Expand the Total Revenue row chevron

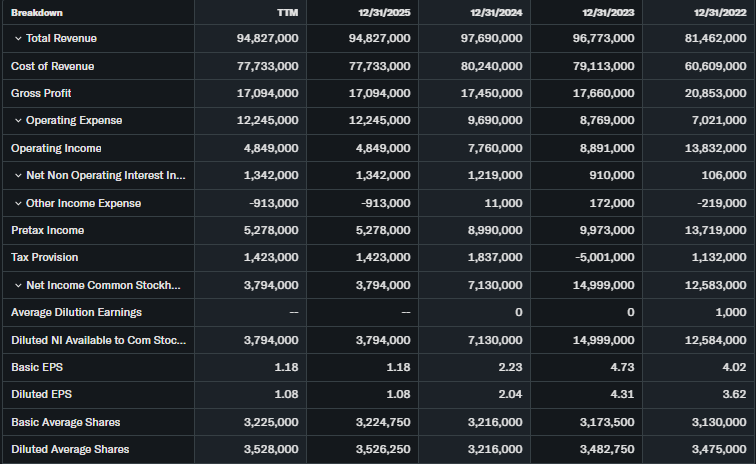tap(18, 38)
